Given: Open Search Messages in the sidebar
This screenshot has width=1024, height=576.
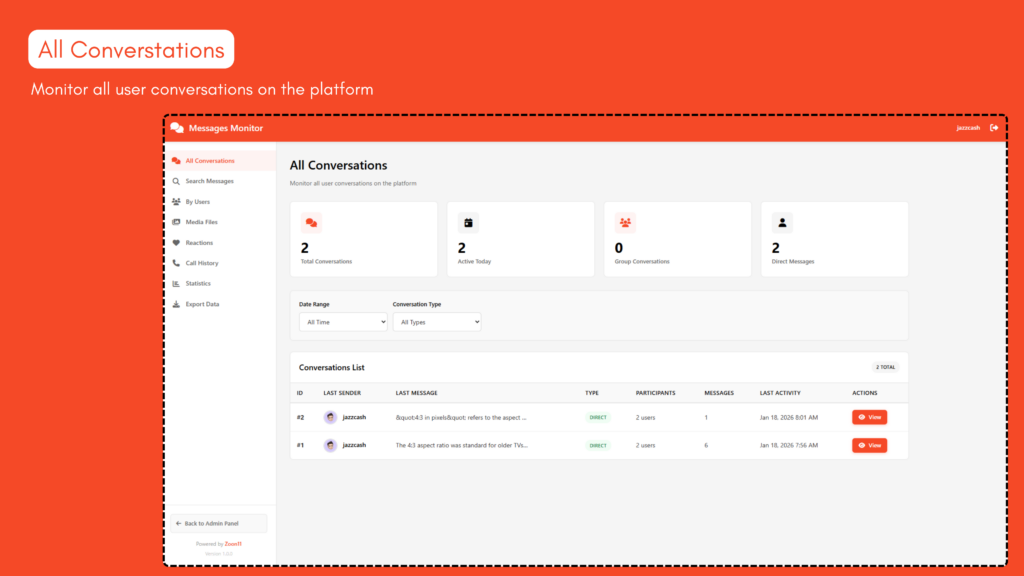Looking at the screenshot, I should pyautogui.click(x=209, y=181).
